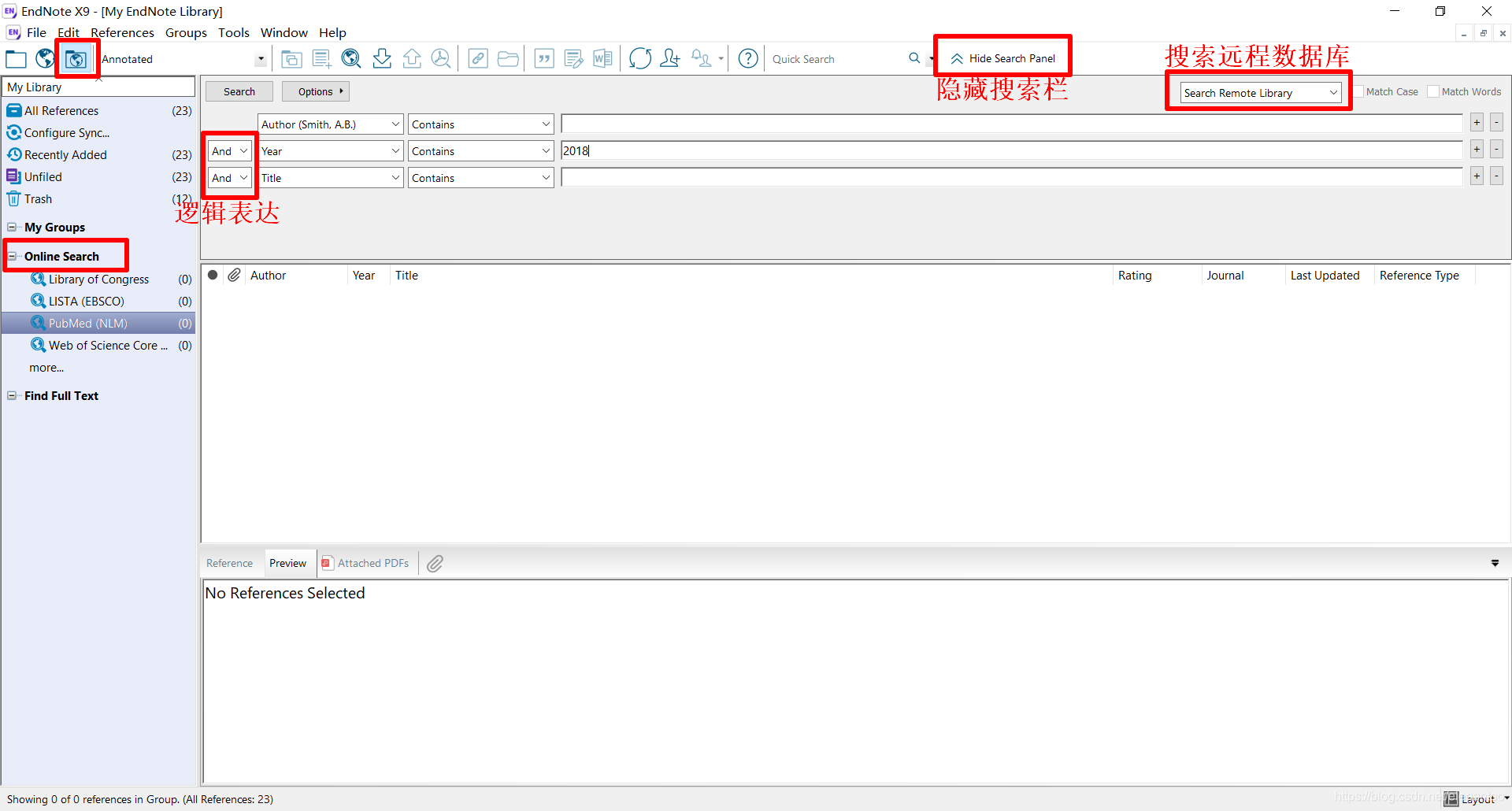
Task: Click the Quick Search magnifier icon
Action: point(914,58)
